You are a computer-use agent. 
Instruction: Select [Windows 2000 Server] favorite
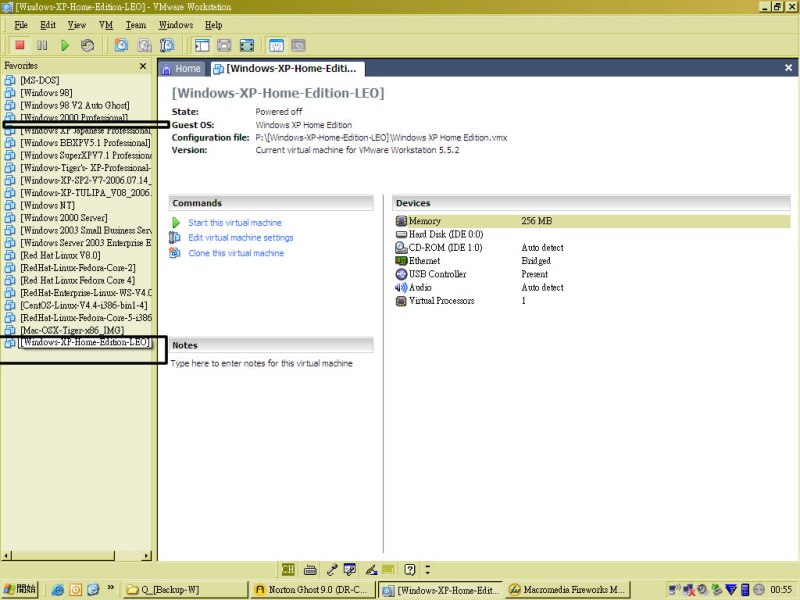click(x=64, y=218)
